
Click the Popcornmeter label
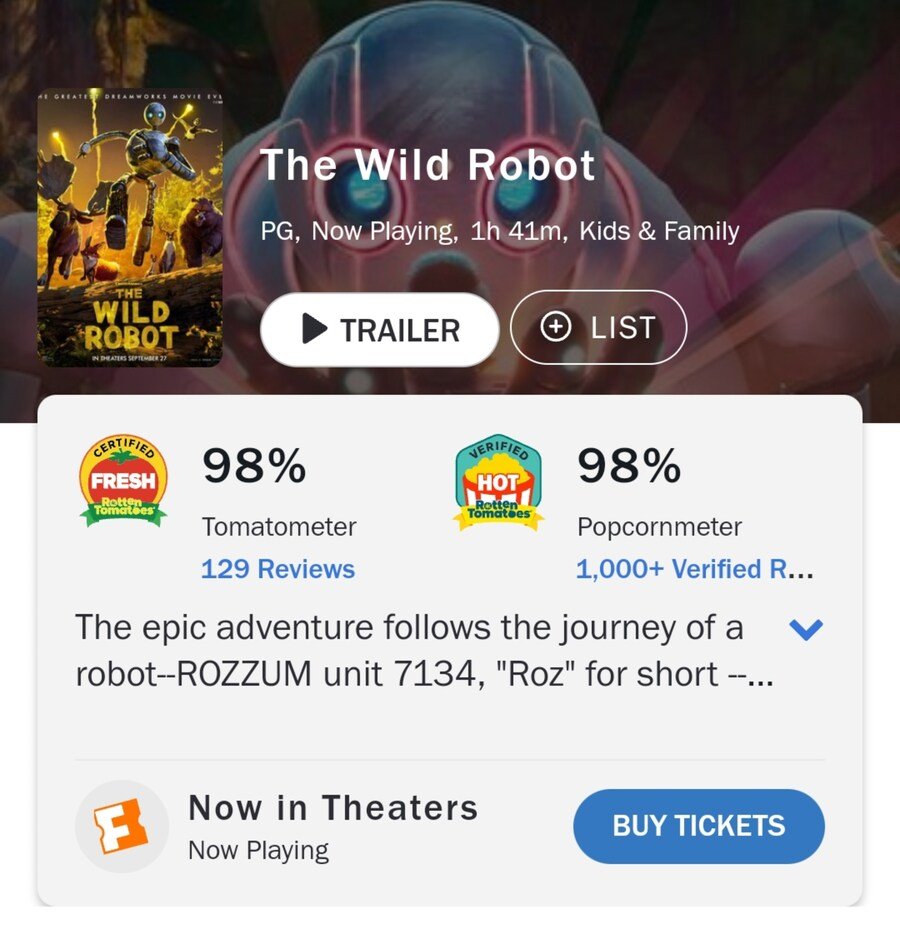click(x=659, y=526)
